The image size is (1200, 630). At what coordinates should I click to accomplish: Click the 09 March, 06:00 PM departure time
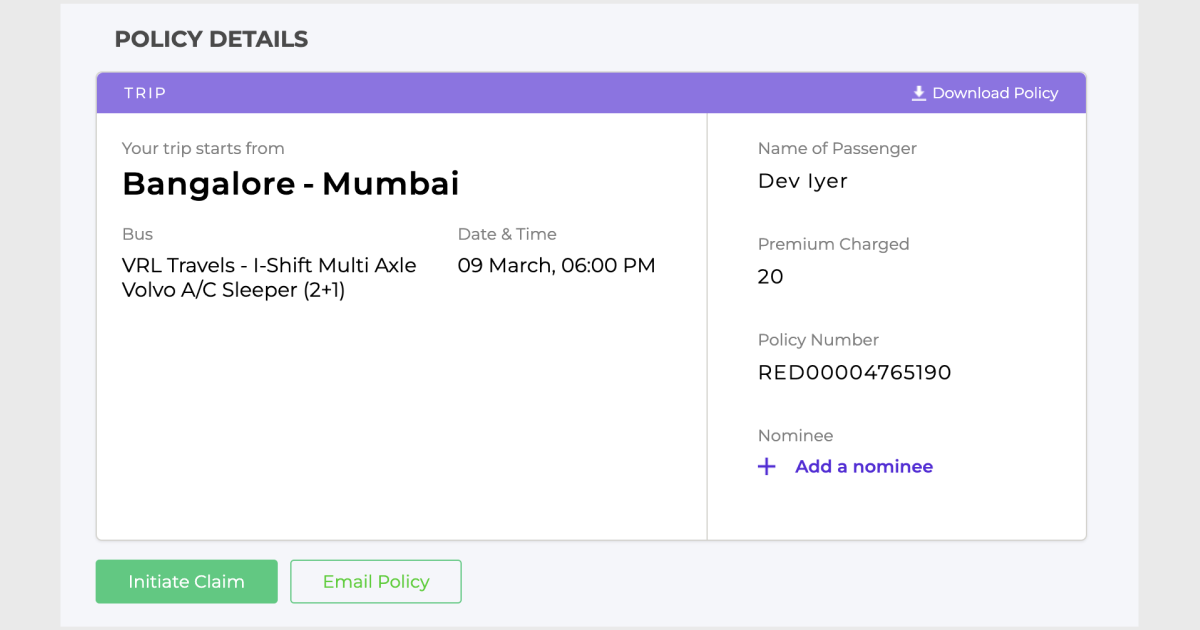[556, 266]
